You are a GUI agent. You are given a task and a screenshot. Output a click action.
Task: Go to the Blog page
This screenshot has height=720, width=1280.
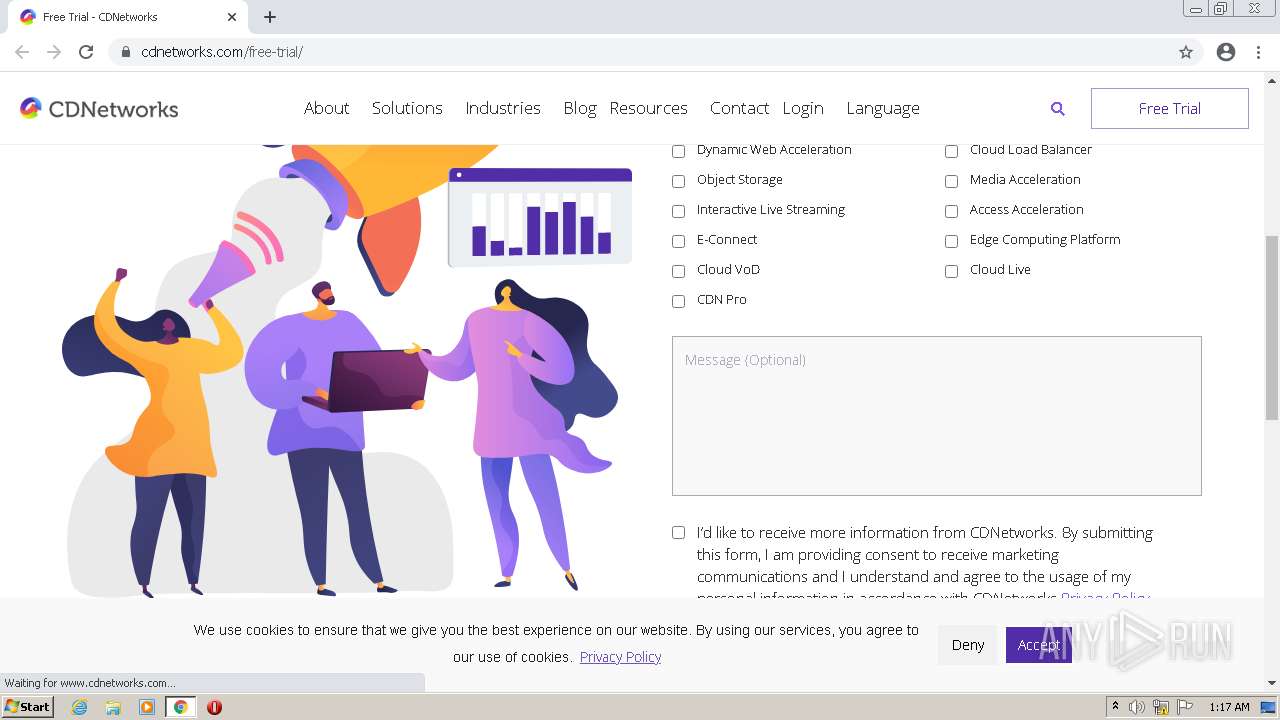579,108
